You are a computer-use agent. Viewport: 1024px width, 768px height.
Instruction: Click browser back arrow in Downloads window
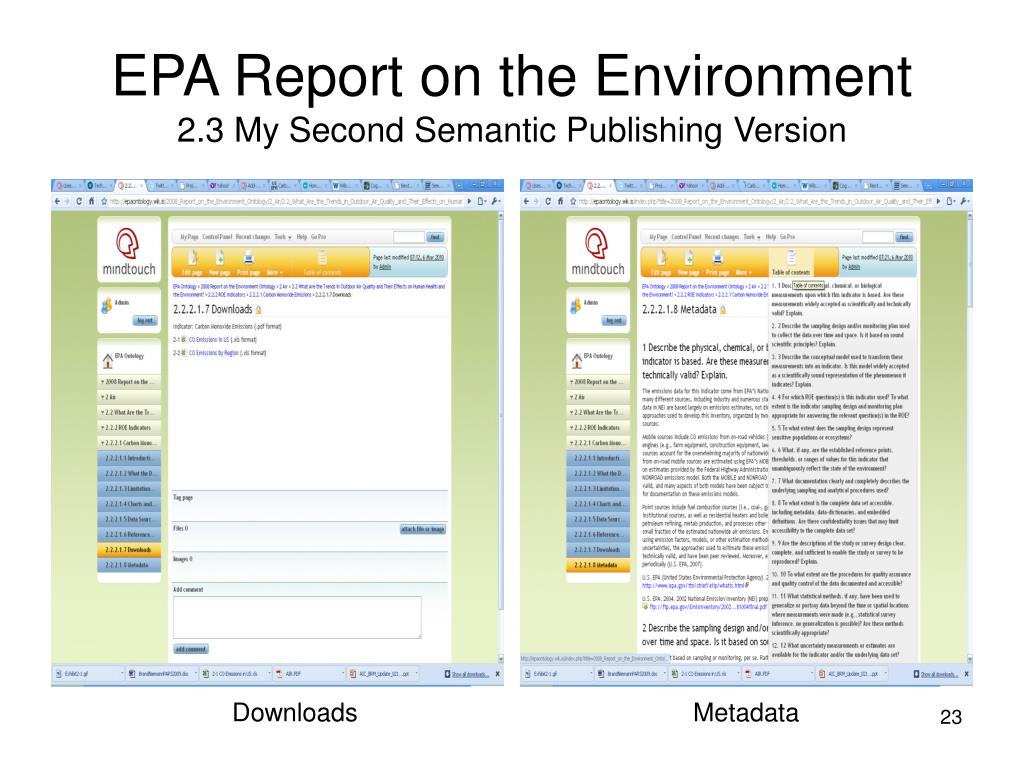tap(57, 201)
